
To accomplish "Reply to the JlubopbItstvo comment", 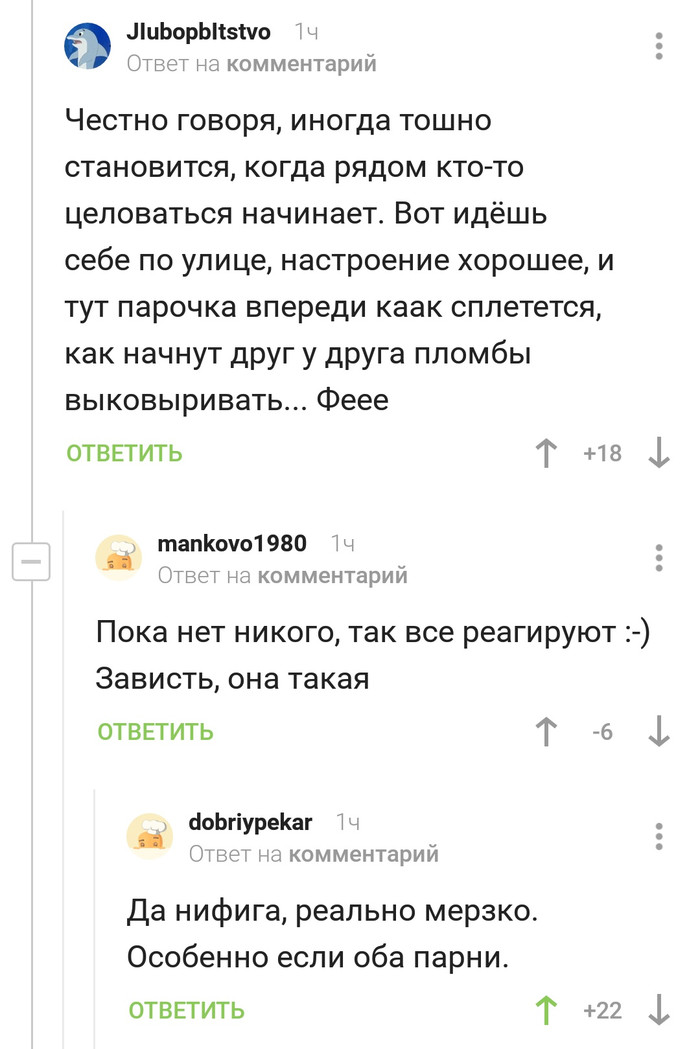I will (x=124, y=454).
